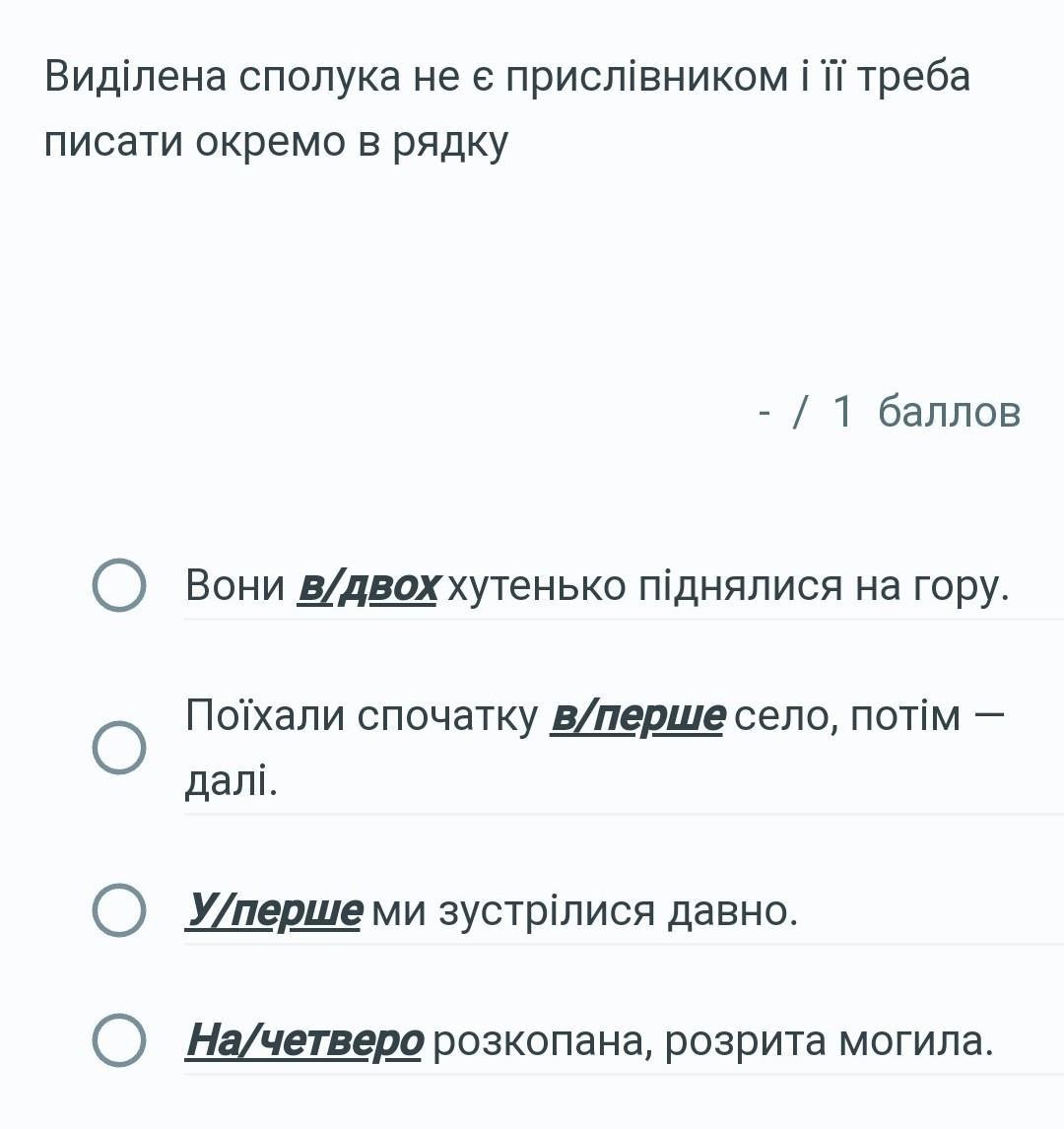Pick the radio button for "У/перше ми зустрілися"
The width and height of the screenshot is (1064, 1129).
[119, 910]
